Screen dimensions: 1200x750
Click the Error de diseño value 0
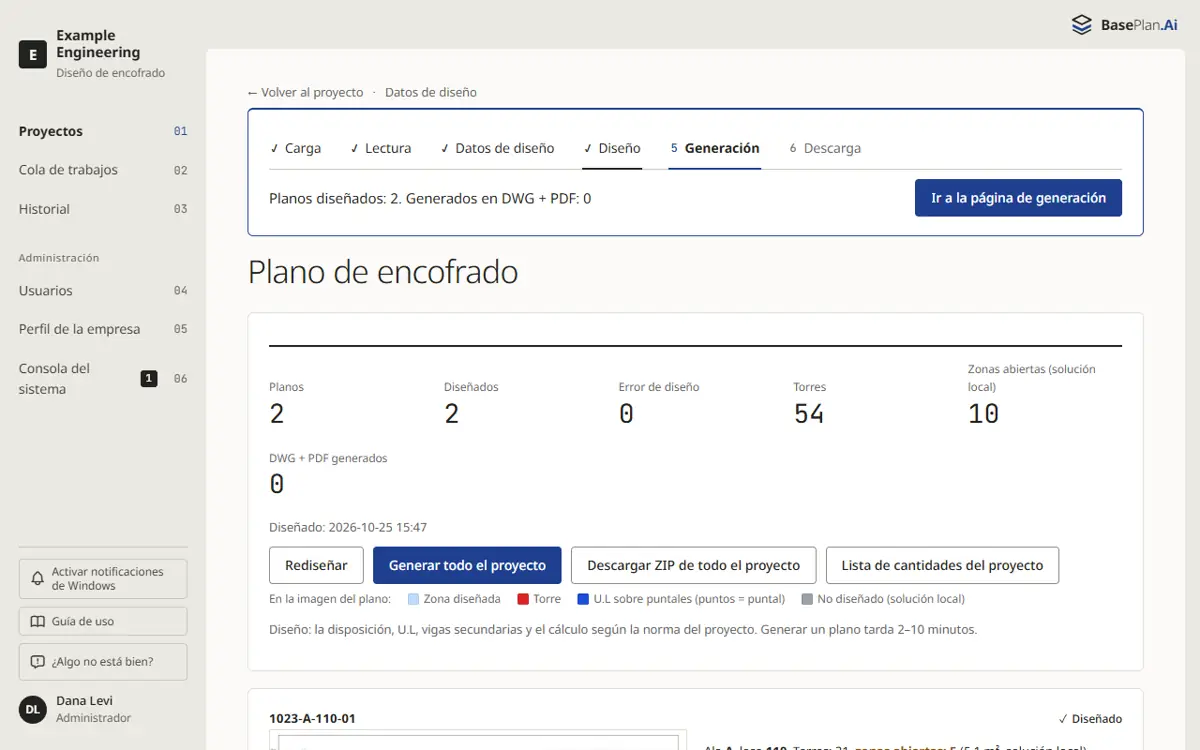[x=626, y=414]
